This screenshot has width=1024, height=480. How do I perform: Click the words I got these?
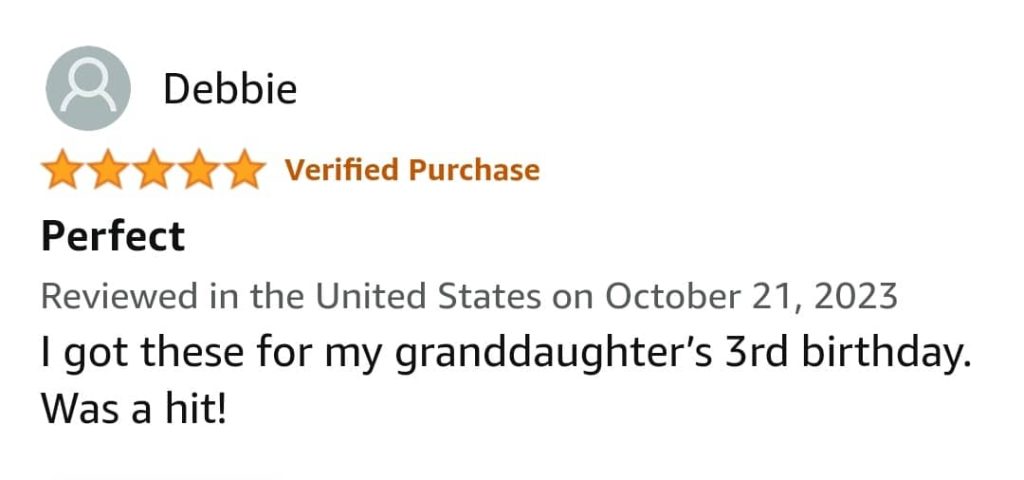[x=143, y=354]
